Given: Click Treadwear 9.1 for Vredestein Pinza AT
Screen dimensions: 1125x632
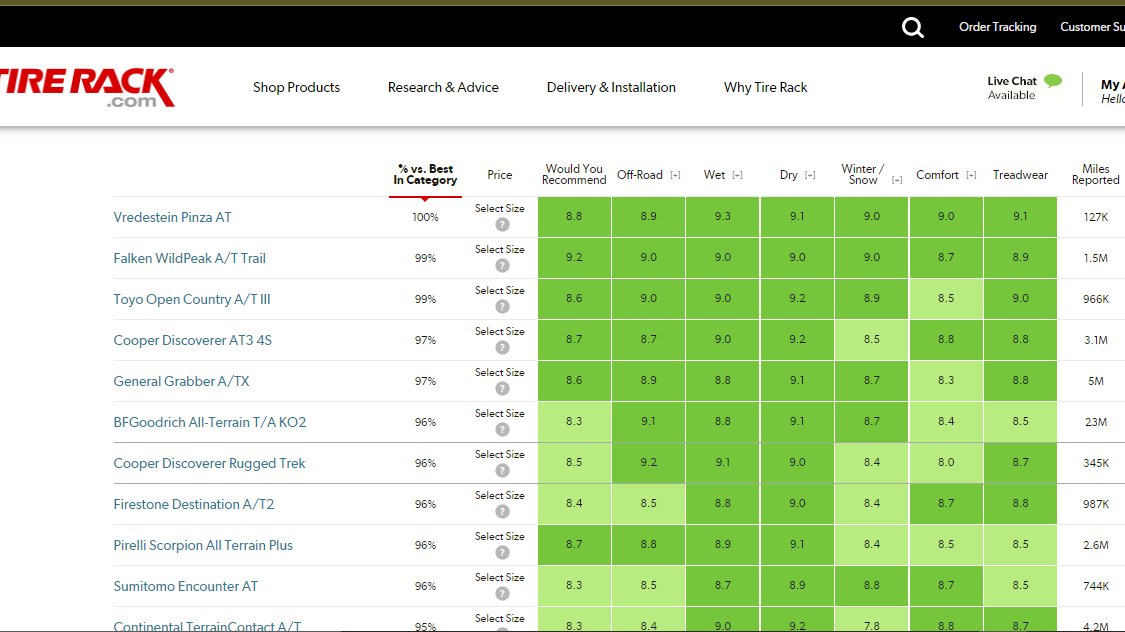Looking at the screenshot, I should [x=1020, y=217].
